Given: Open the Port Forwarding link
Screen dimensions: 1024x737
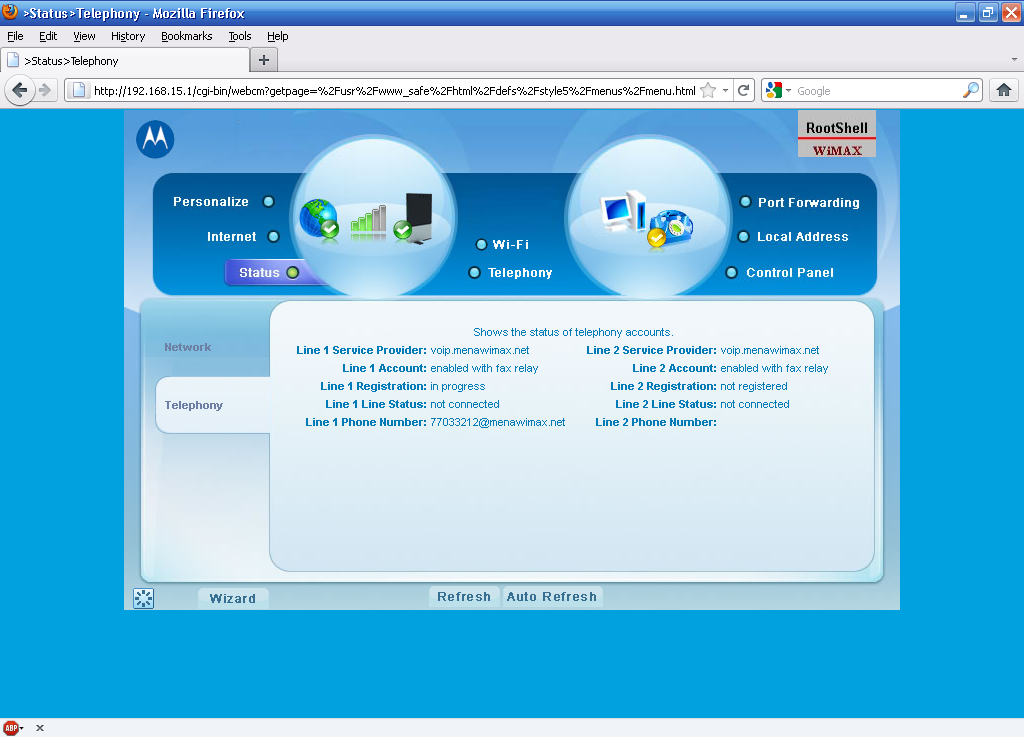Looking at the screenshot, I should (808, 202).
